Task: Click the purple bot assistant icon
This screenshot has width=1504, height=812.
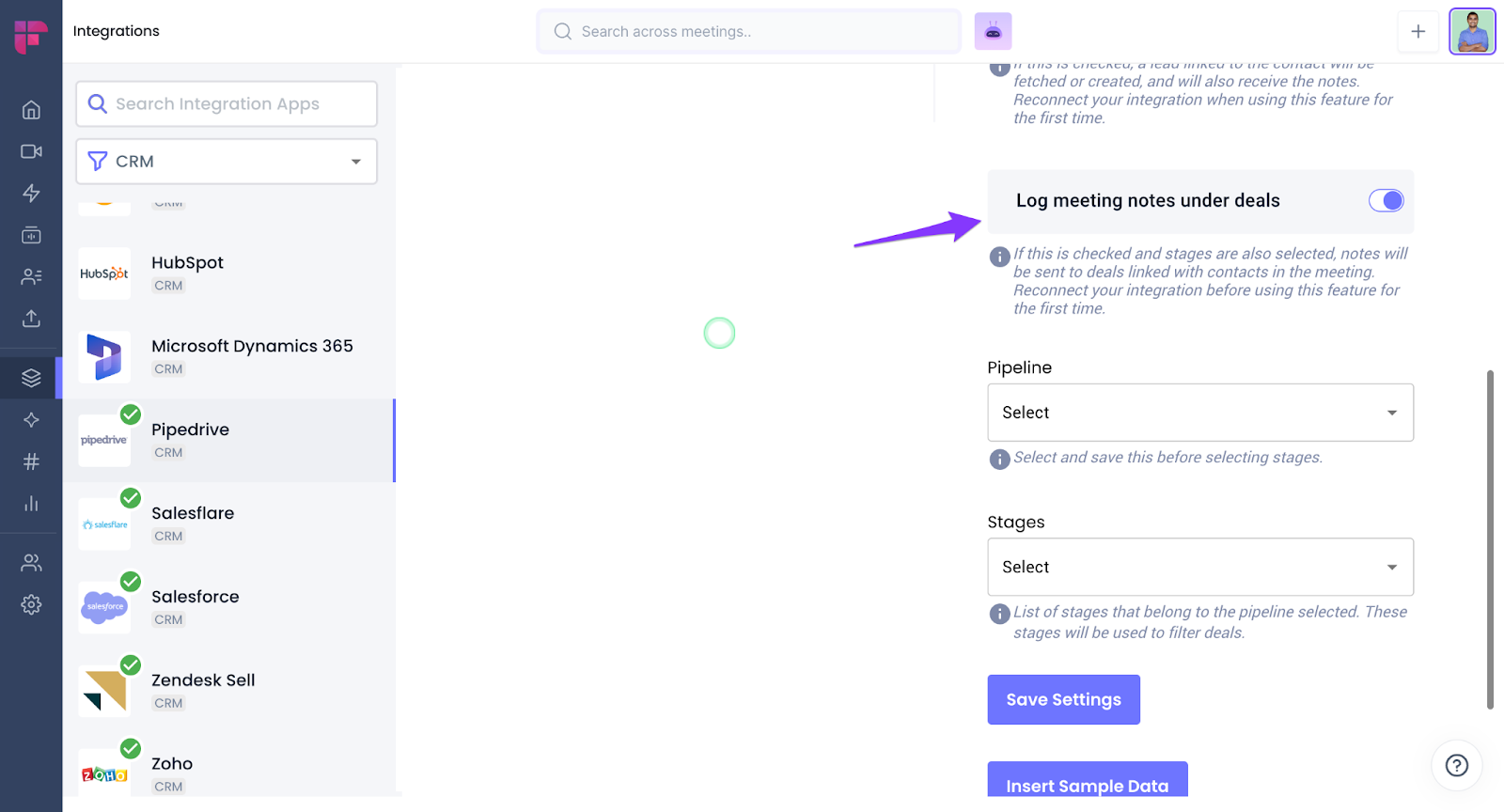Action: coord(993,31)
